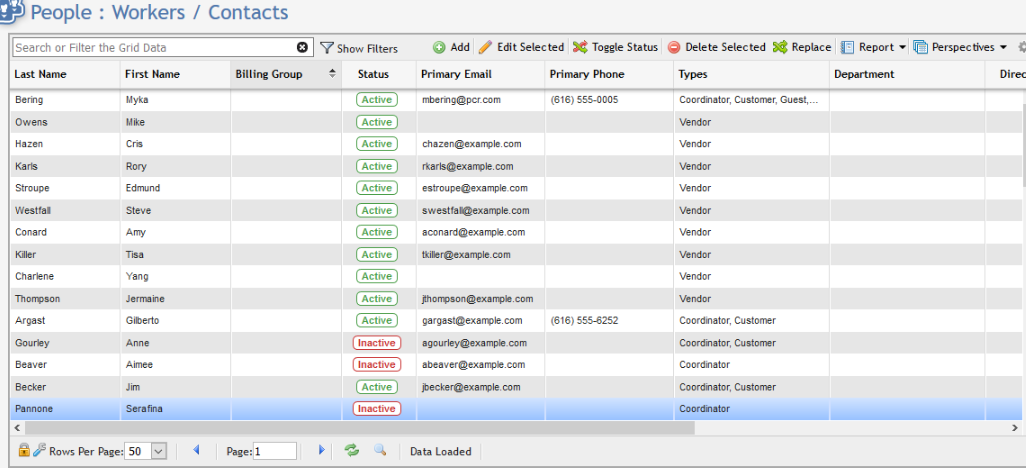Click the magnifier icon in the footer
The image size is (1026, 468).
(380, 450)
